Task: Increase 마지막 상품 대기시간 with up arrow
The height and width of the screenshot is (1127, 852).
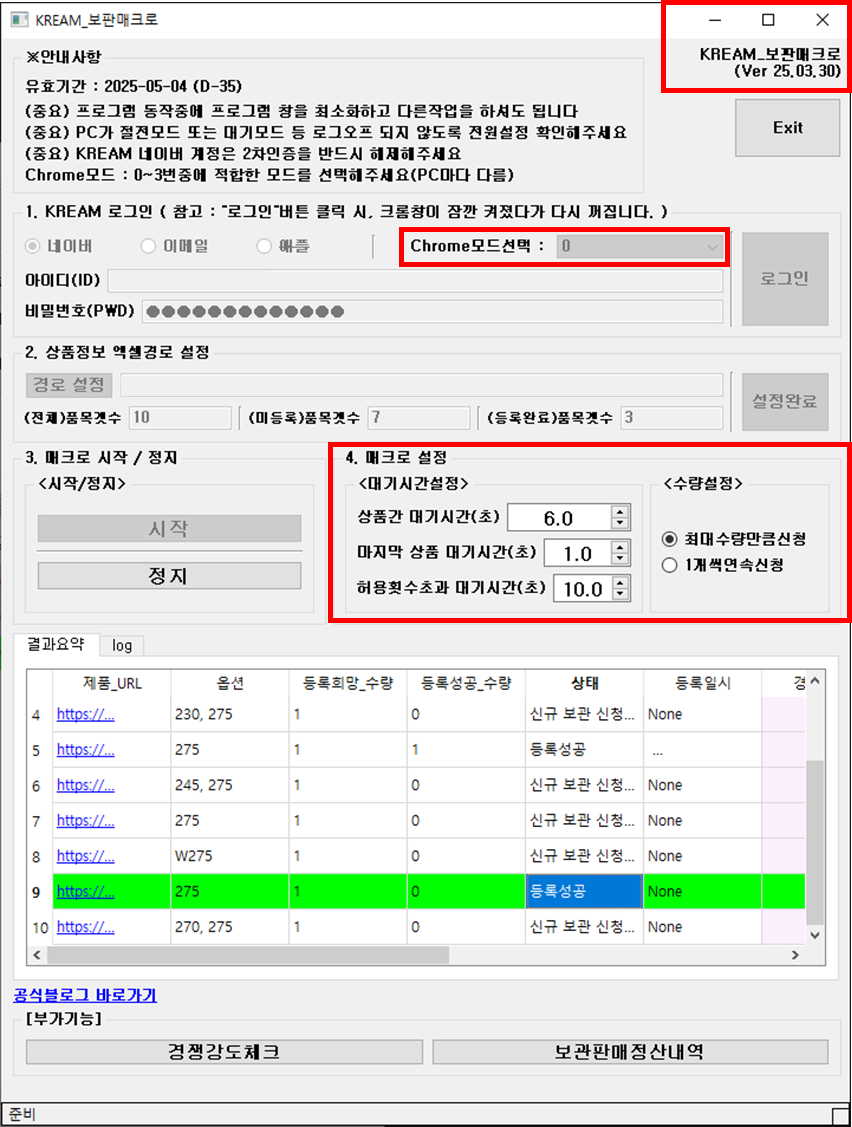Action: click(x=620, y=546)
